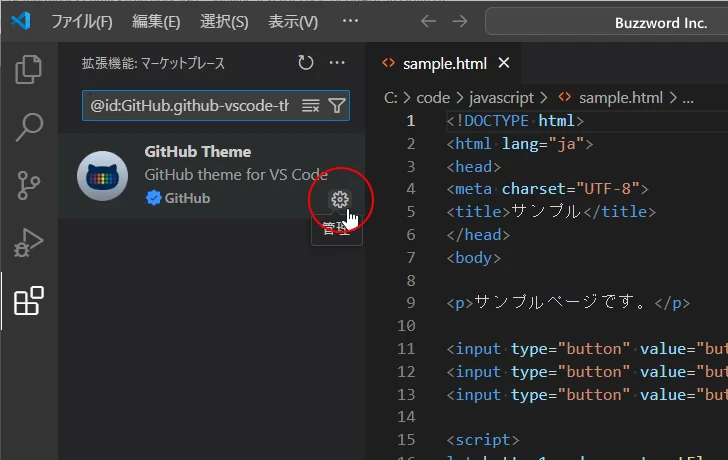This screenshot has width=728, height=460.
Task: Open the Explorer view in activity bar
Action: pyautogui.click(x=29, y=69)
